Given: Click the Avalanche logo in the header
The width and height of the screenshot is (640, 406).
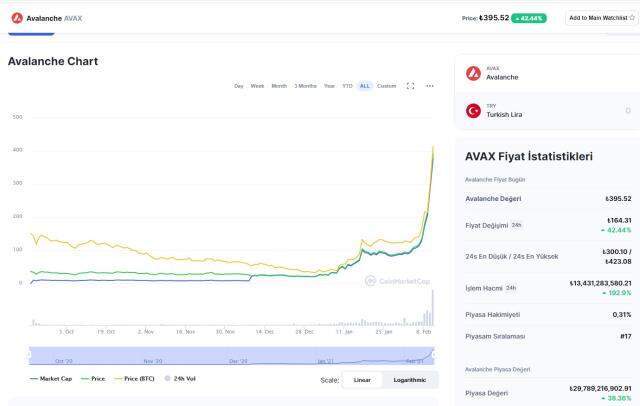Looking at the screenshot, I should pos(17,18).
